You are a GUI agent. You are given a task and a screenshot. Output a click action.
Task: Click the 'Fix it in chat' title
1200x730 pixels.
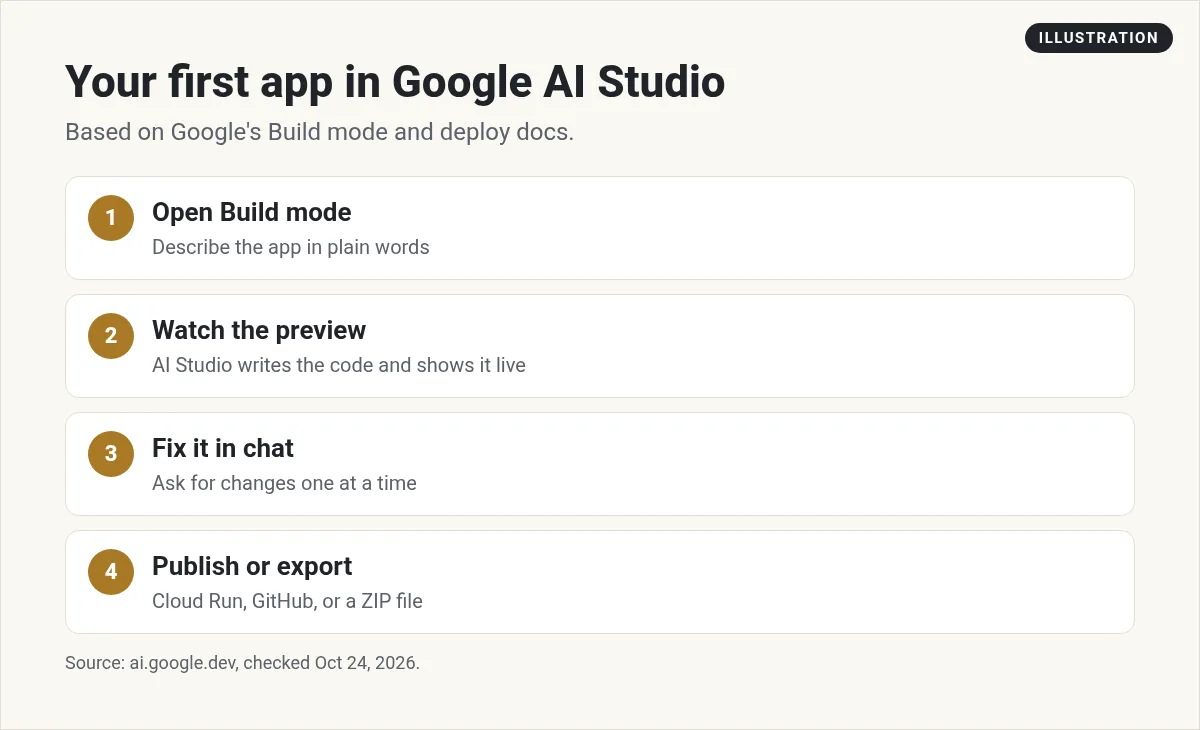click(x=223, y=448)
